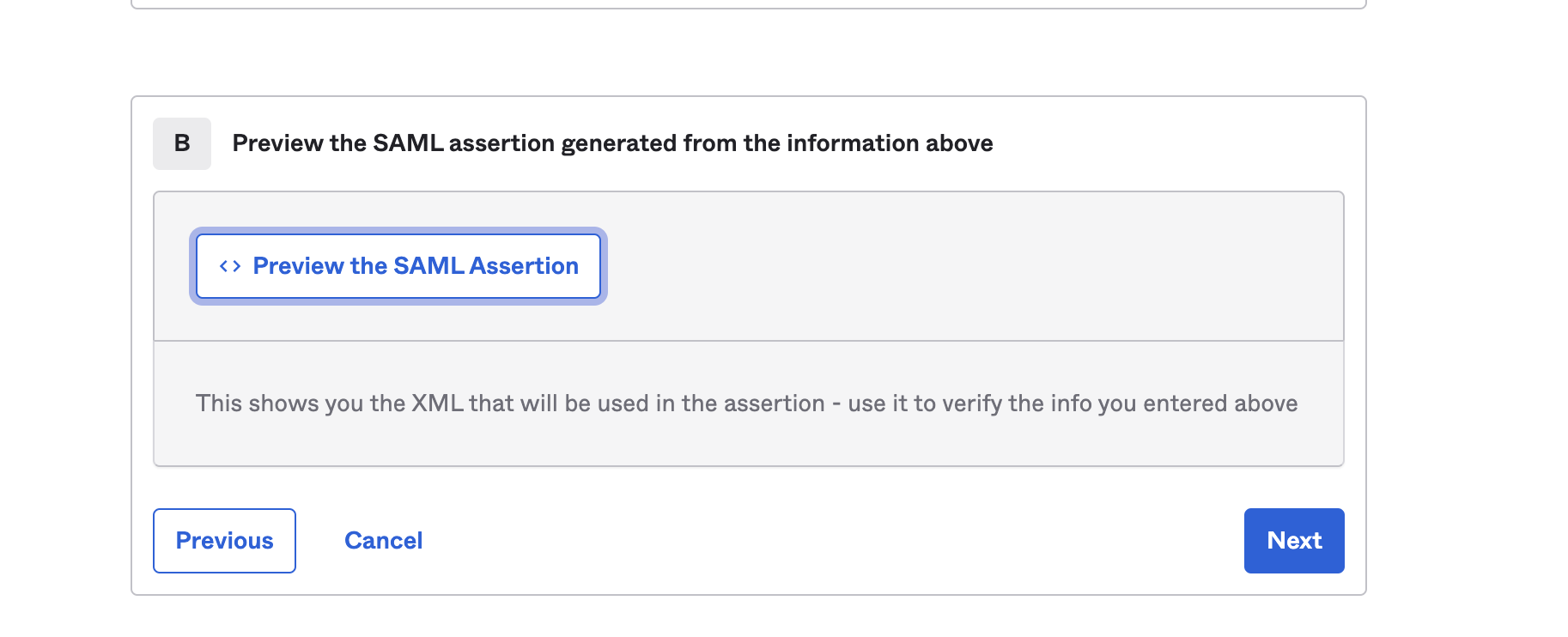Viewport: 1568px width, 637px height.
Task: Click the divider line inside preview panel
Action: click(749, 341)
